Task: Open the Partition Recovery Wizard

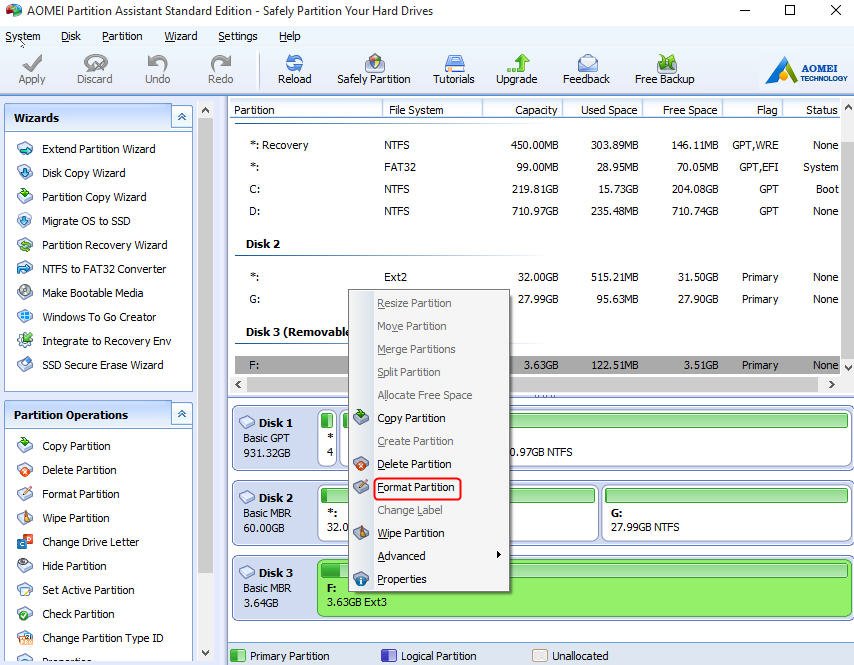Action: pos(105,245)
